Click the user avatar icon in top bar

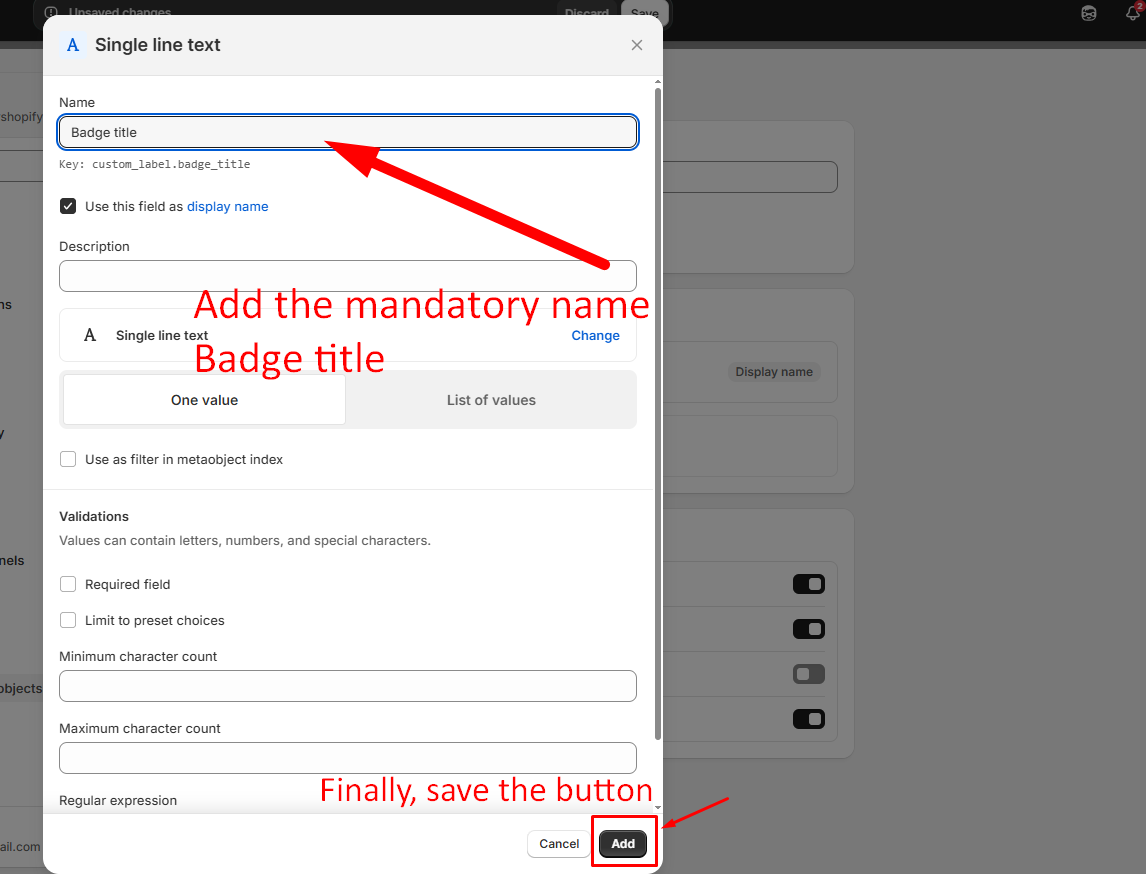tap(1089, 13)
